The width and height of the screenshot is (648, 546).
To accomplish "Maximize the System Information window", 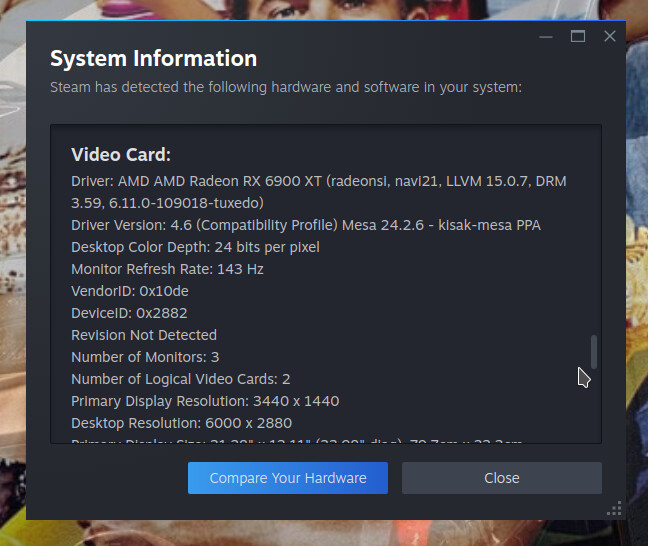I will (577, 36).
